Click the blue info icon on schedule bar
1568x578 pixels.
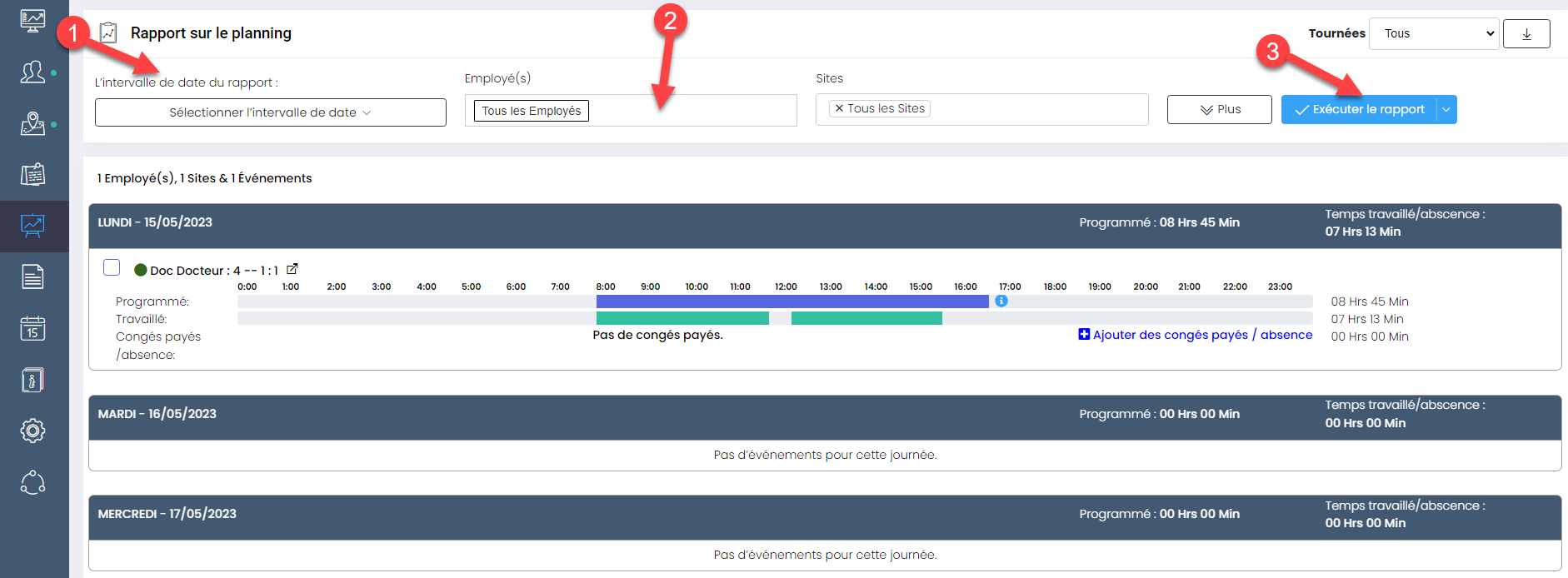tap(1001, 301)
